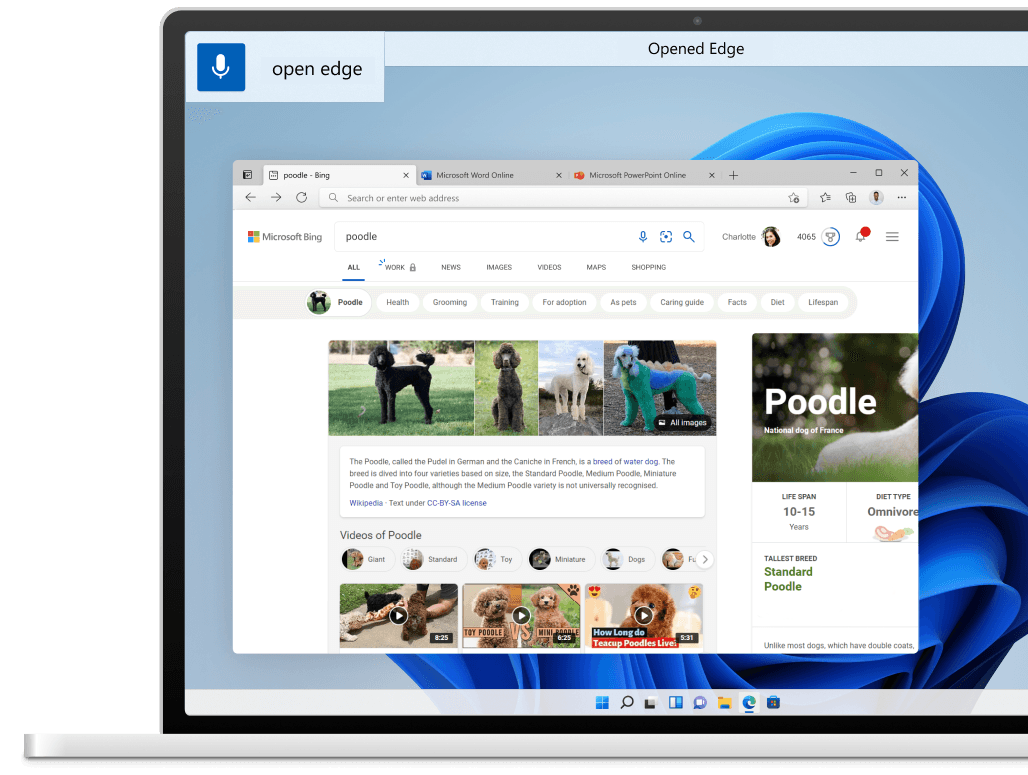This screenshot has width=1028, height=775.
Task: Click the For adoption topic chip
Action: [564, 302]
